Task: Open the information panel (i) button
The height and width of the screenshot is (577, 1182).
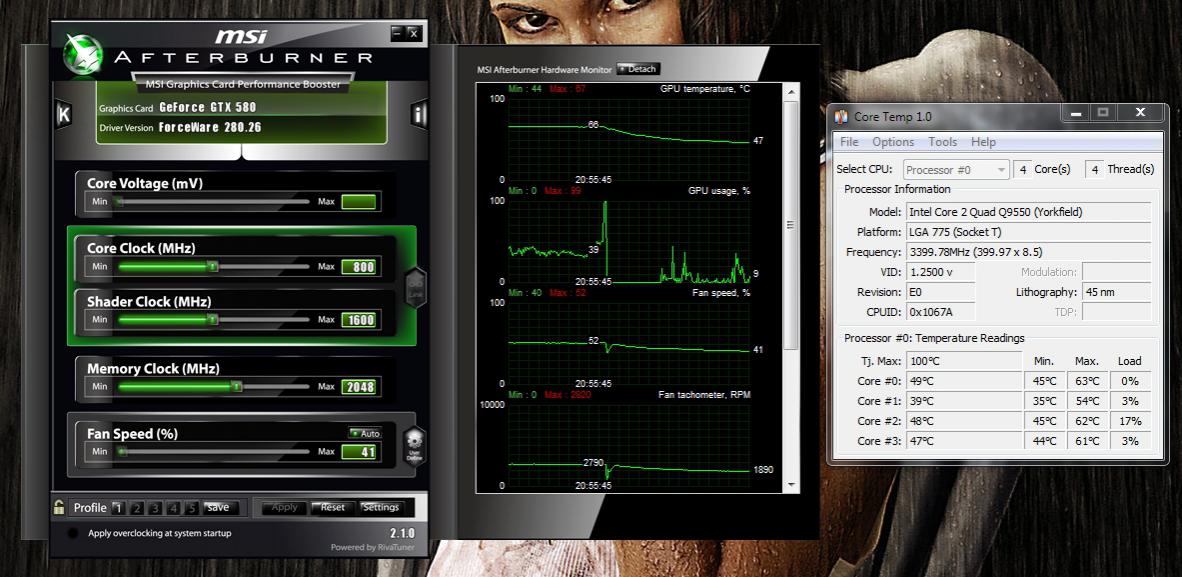Action: [419, 115]
